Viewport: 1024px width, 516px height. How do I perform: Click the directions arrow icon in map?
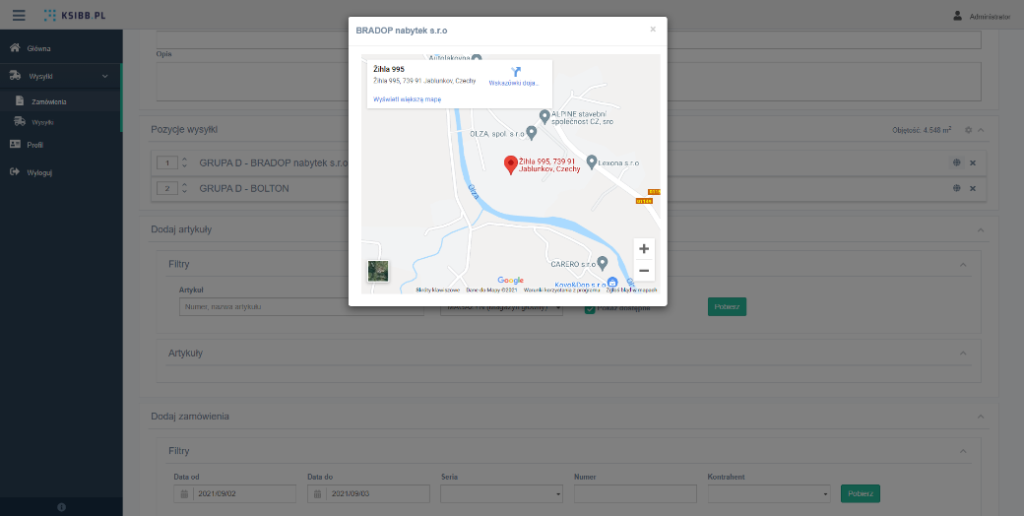(x=516, y=72)
